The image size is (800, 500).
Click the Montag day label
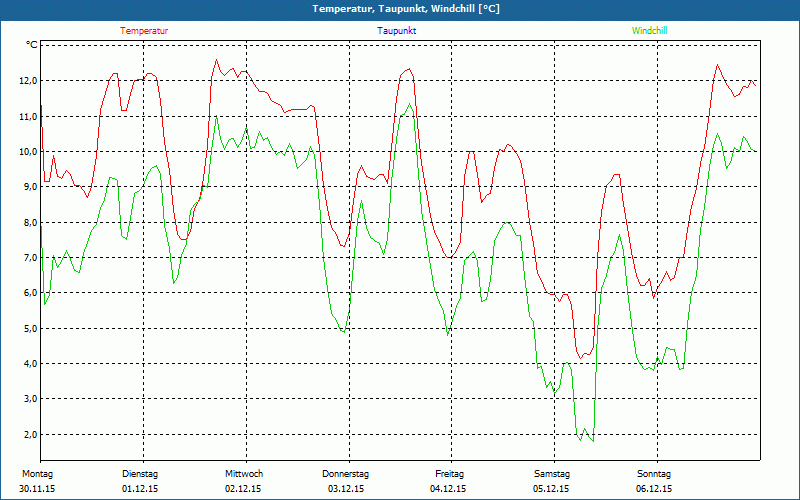[x=37, y=474]
